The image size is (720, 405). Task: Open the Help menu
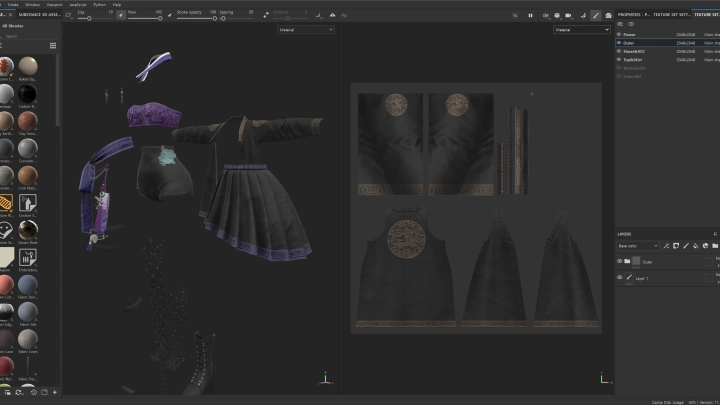click(x=117, y=5)
